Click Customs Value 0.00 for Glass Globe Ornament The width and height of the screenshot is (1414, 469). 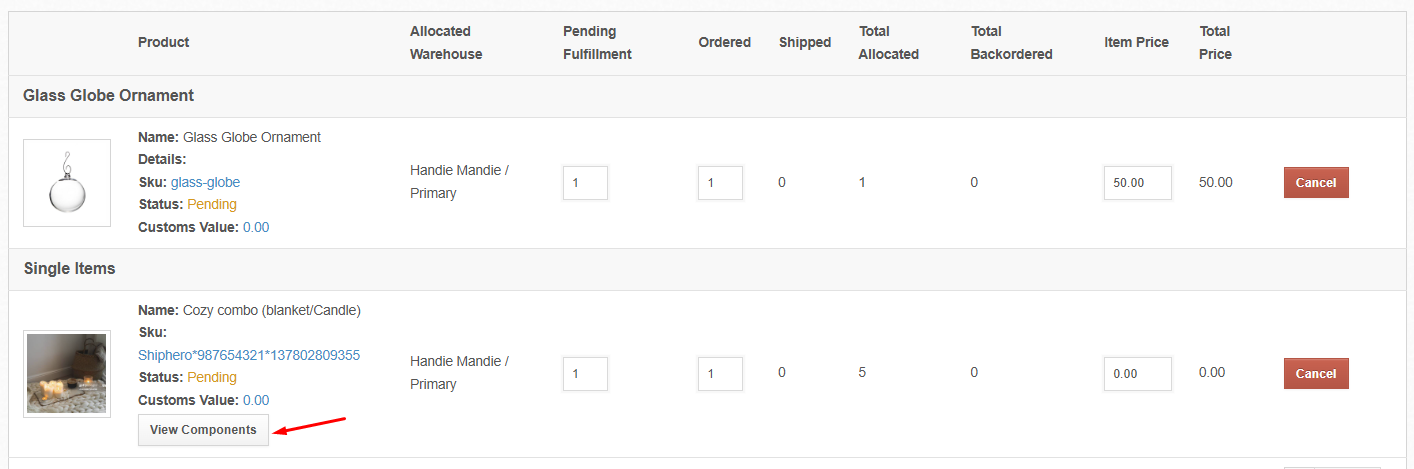pos(256,227)
